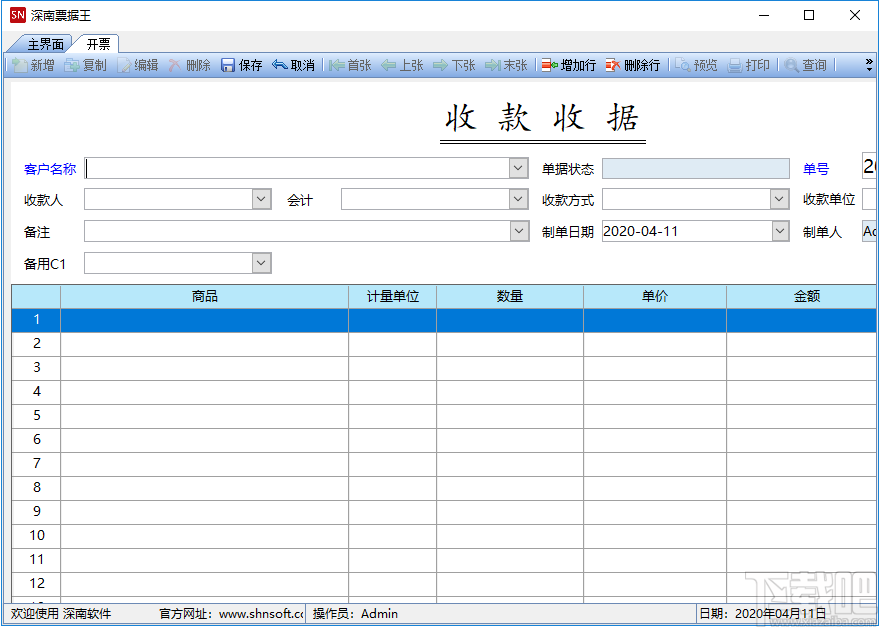
Task: Open the 备用C1 dropdown arrow
Action: coord(262,263)
